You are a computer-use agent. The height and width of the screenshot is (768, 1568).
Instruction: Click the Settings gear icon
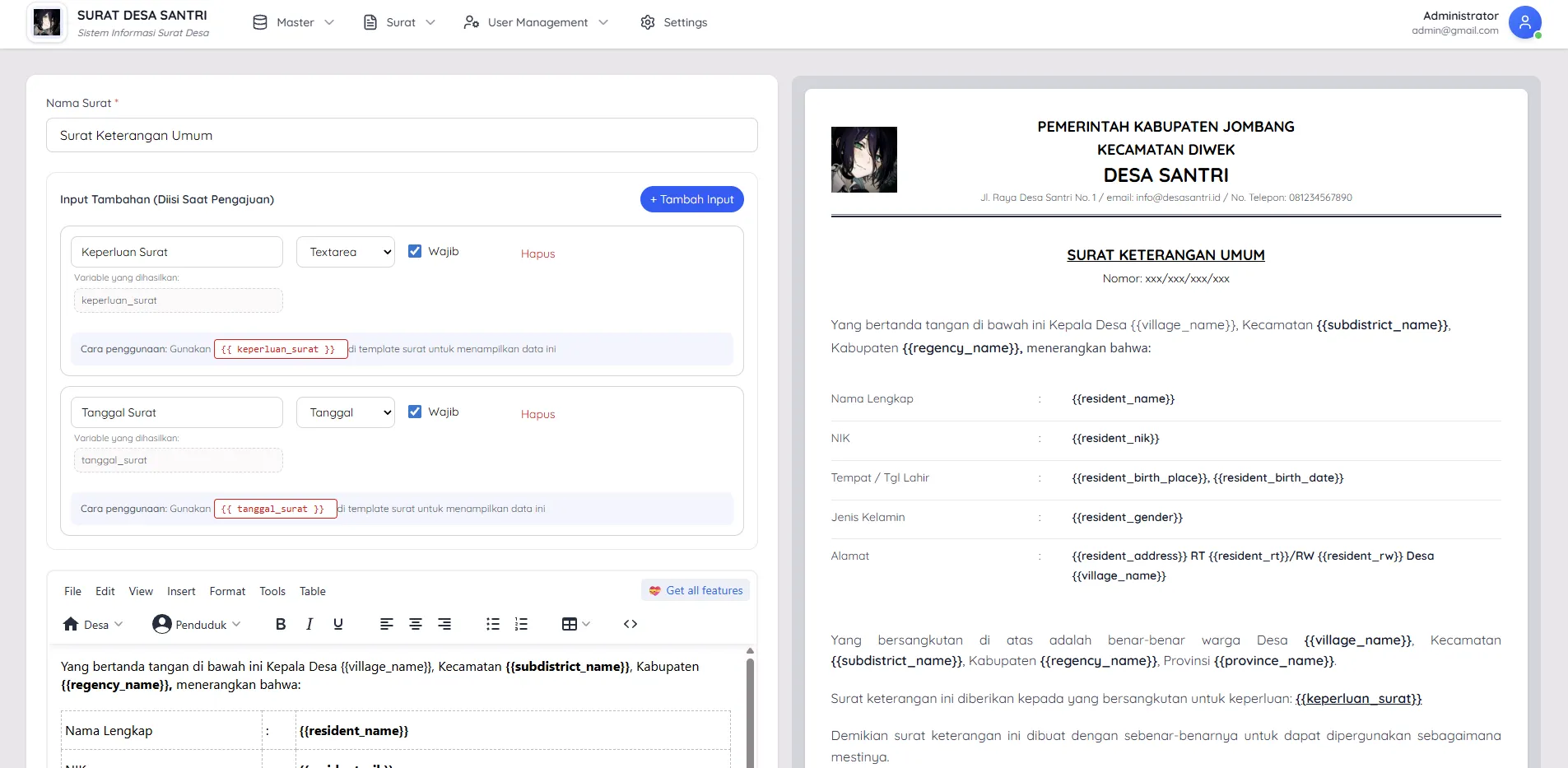pos(648,22)
